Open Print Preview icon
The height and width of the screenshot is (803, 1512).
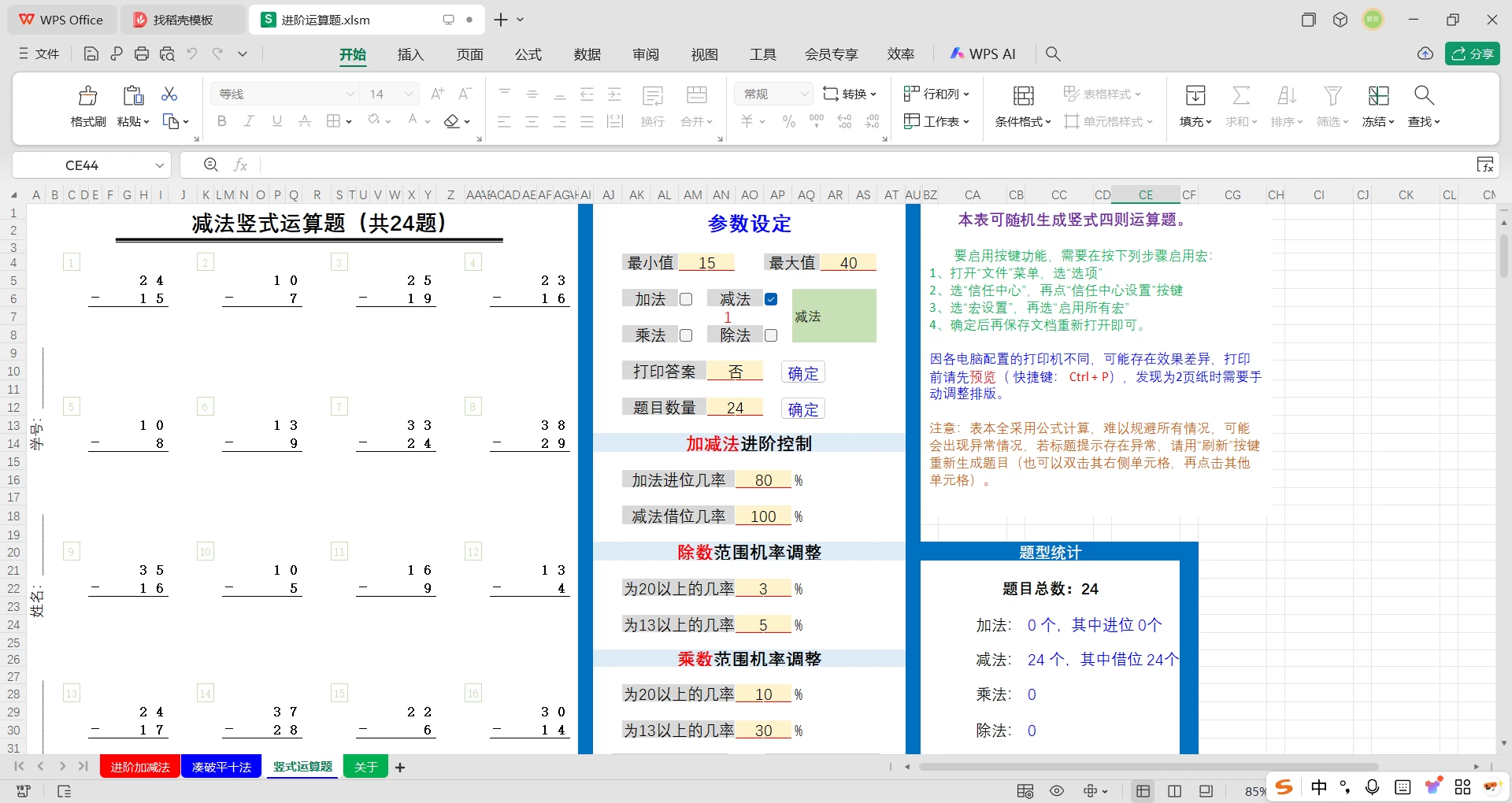(x=167, y=54)
